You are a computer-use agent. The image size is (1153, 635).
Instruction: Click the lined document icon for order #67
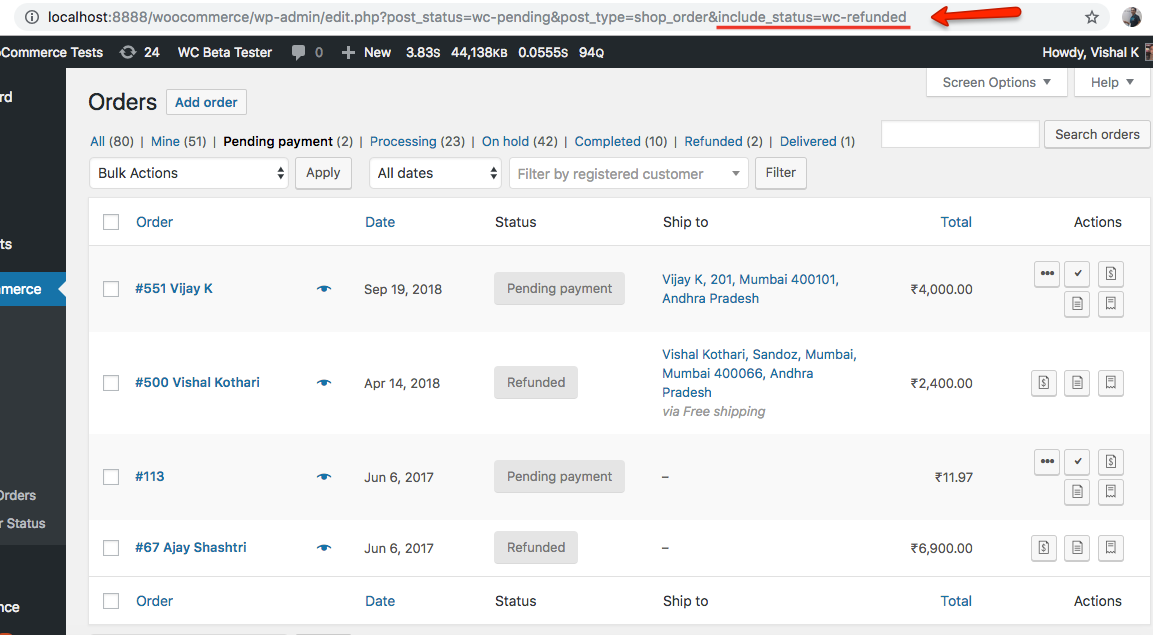[x=1077, y=548]
